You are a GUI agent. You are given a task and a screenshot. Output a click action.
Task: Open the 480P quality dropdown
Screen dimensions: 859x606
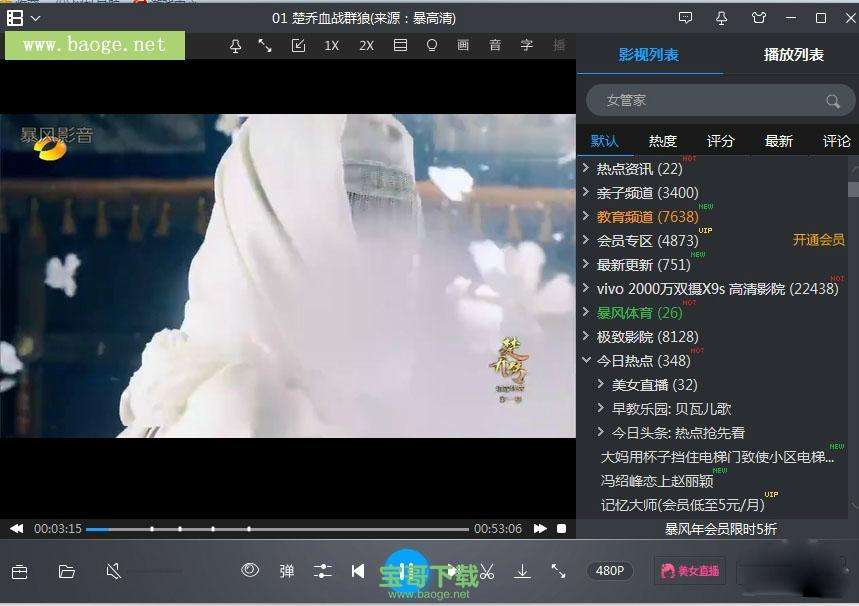point(610,571)
